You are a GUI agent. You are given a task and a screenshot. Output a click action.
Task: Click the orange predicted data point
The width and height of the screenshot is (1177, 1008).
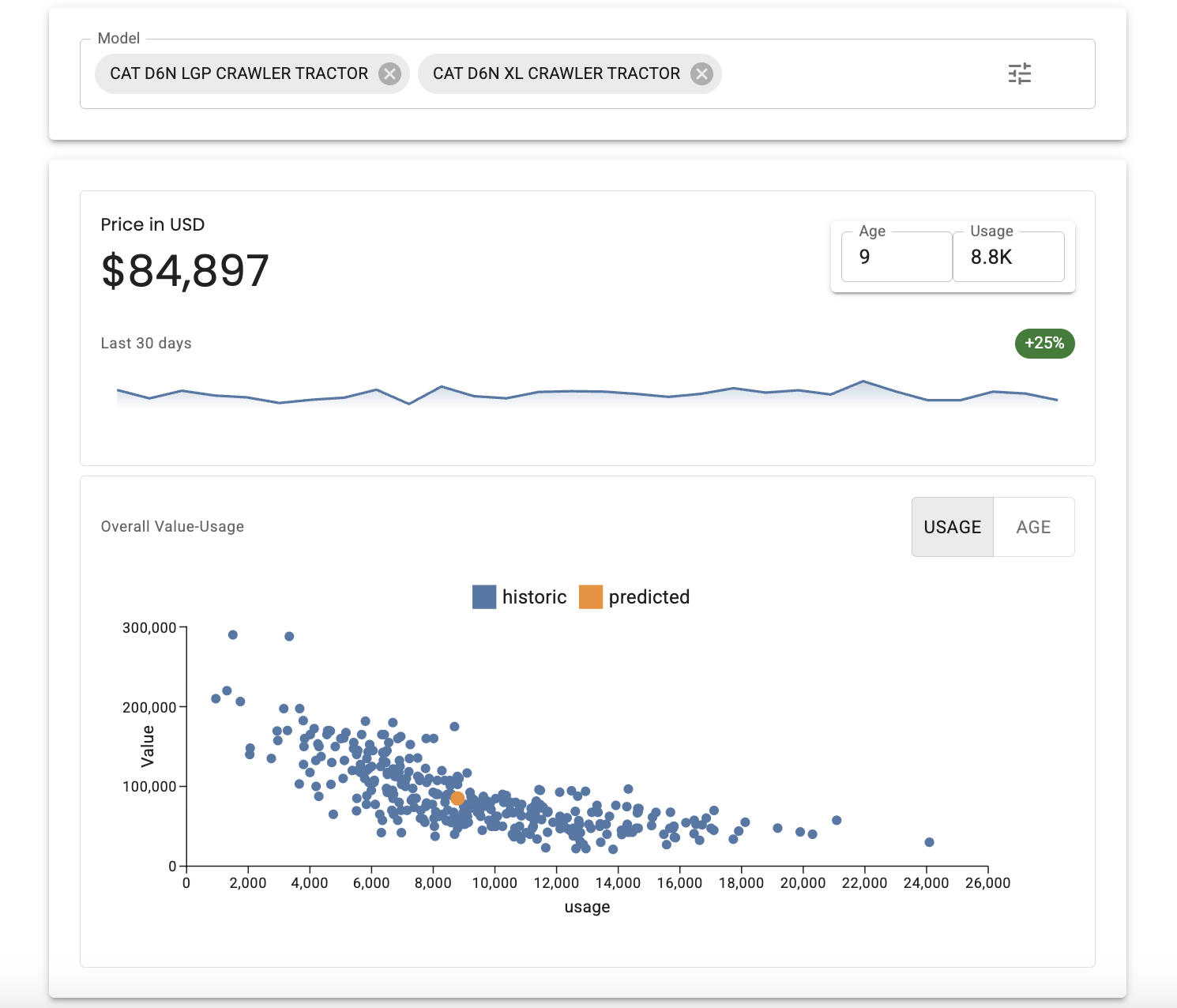pos(457,799)
